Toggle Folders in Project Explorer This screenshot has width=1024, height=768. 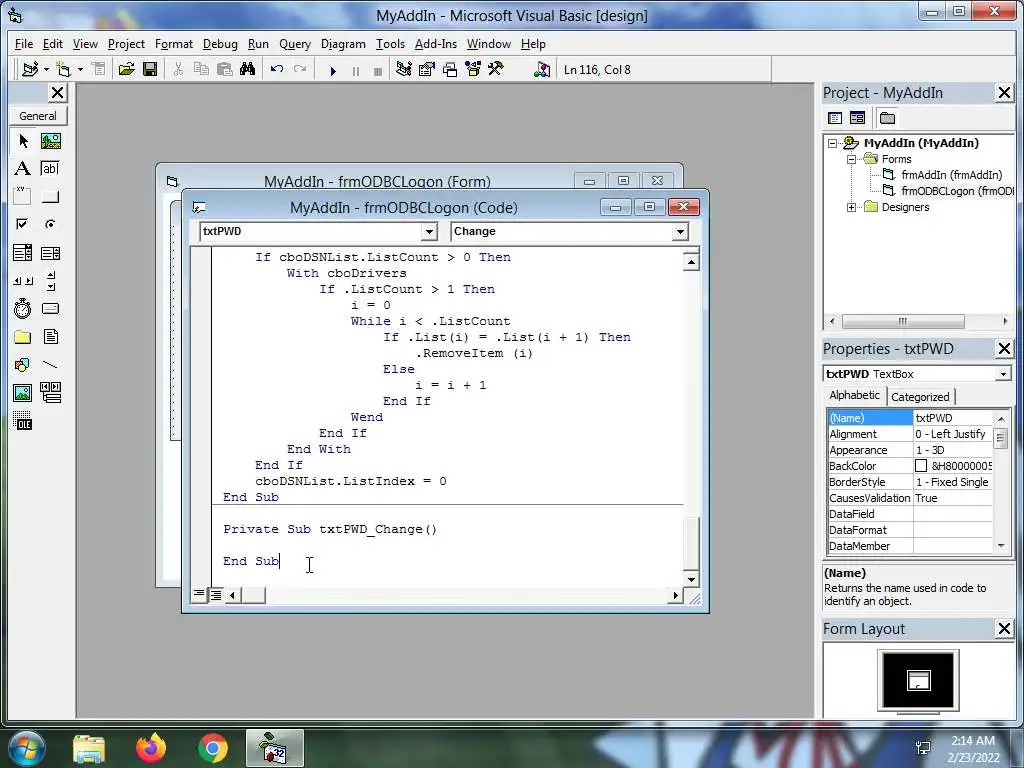coord(887,118)
